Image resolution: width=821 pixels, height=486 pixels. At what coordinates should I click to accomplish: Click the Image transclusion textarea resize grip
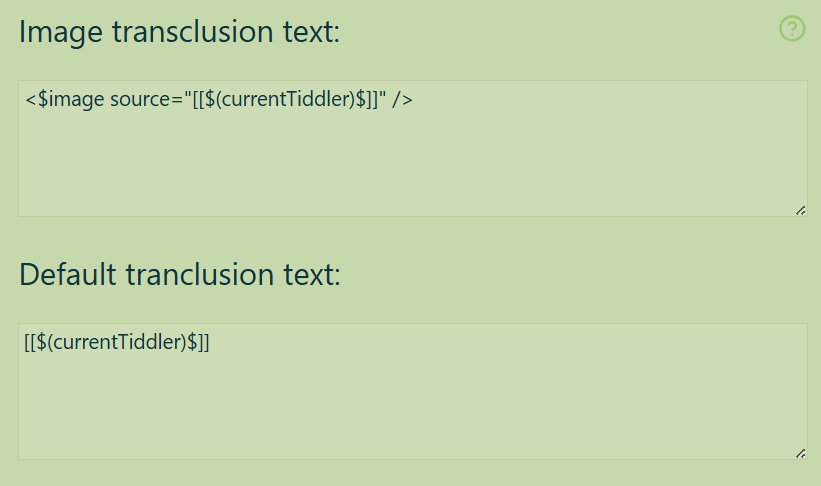pyautogui.click(x=801, y=211)
